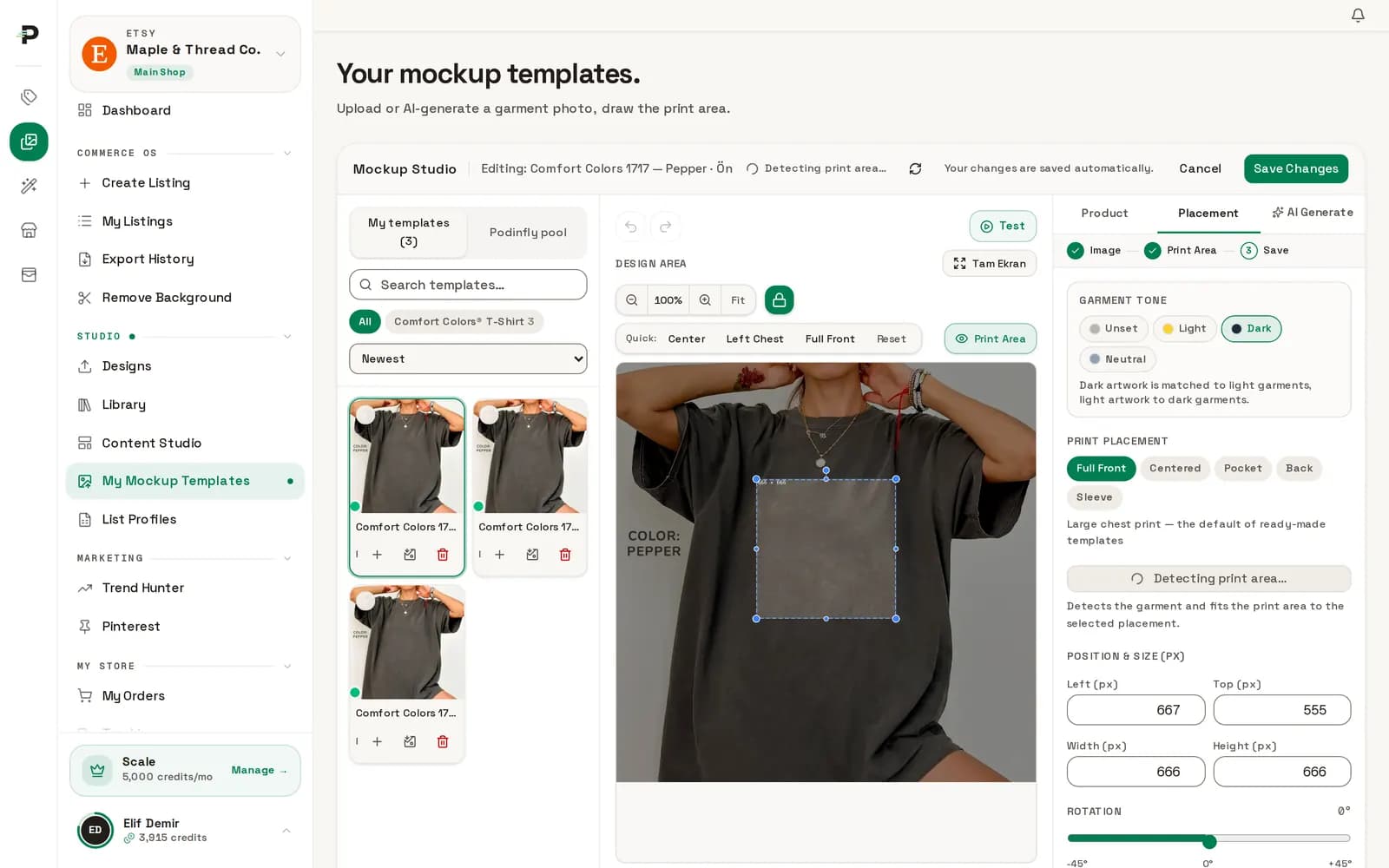Focus the Search templates field
The image size is (1389, 868).
point(468,285)
